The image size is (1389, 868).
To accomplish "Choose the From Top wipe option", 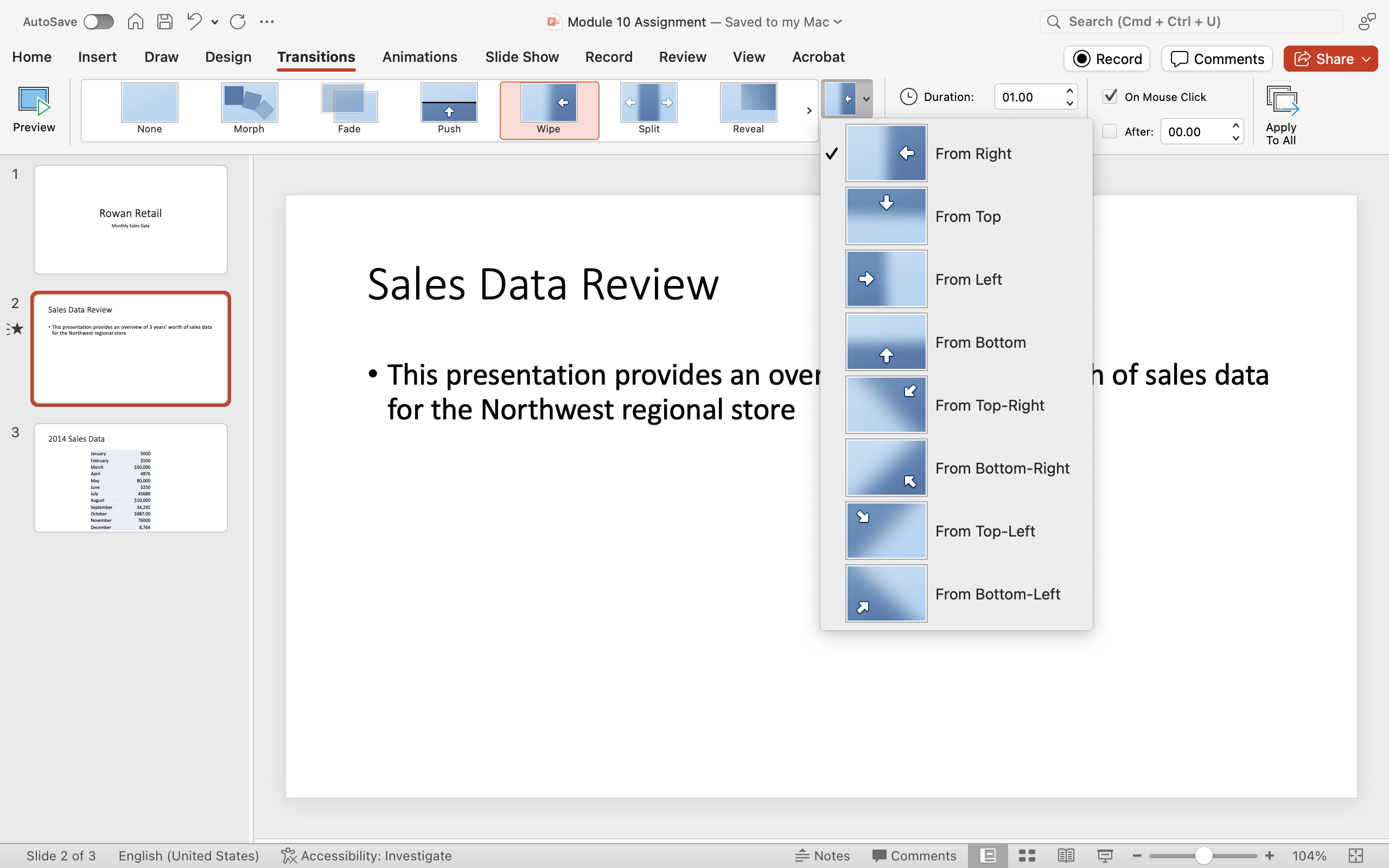I will click(956, 216).
